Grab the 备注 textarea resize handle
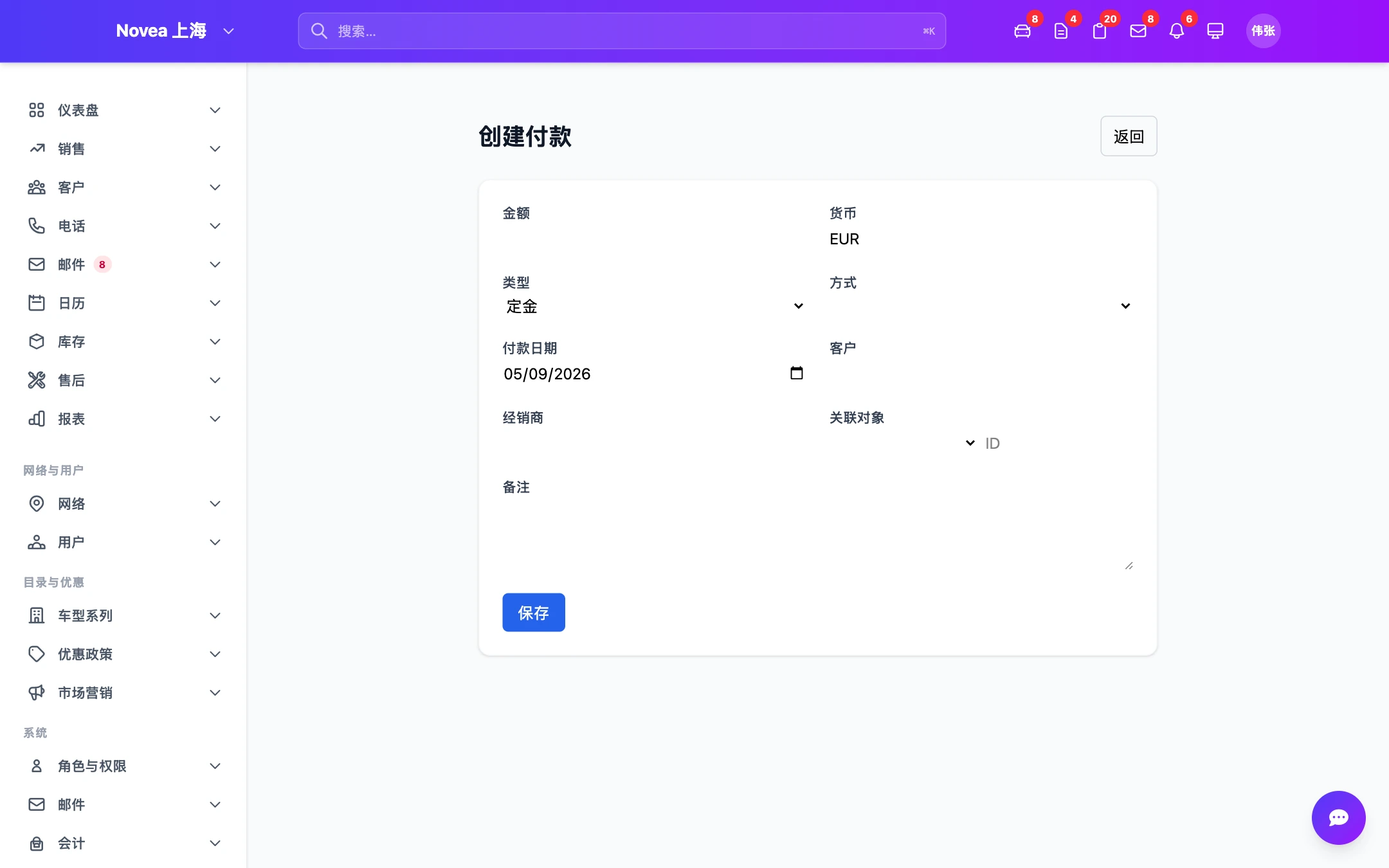Screen dimensions: 1389x868 click(1129, 565)
